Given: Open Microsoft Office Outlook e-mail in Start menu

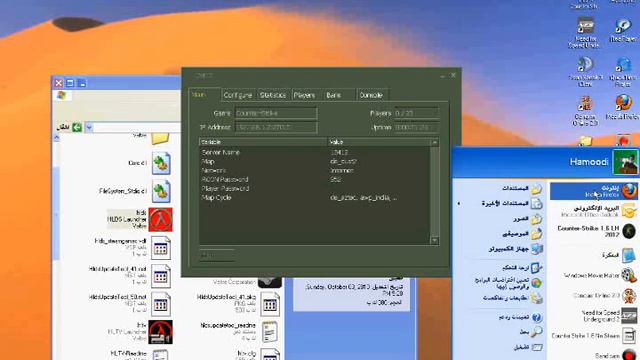Looking at the screenshot, I should coord(594,211).
